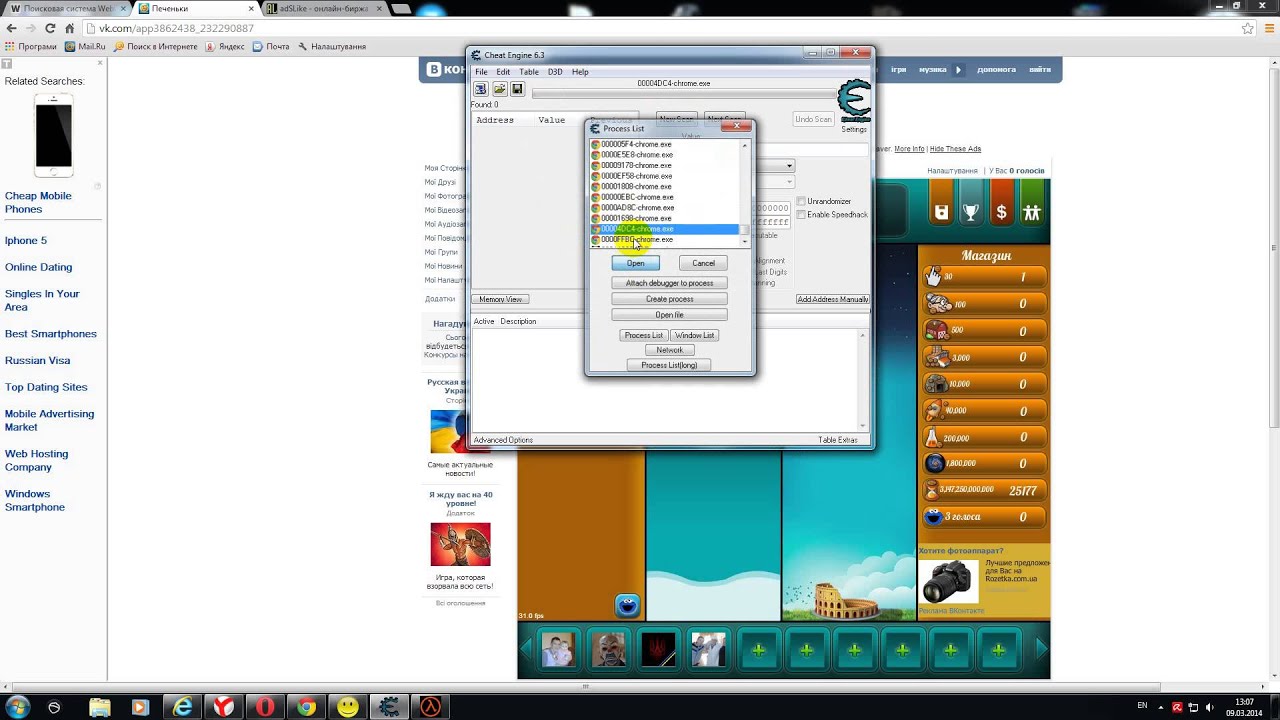
Task: Bookmark page with the star icon
Action: pos(1248,29)
